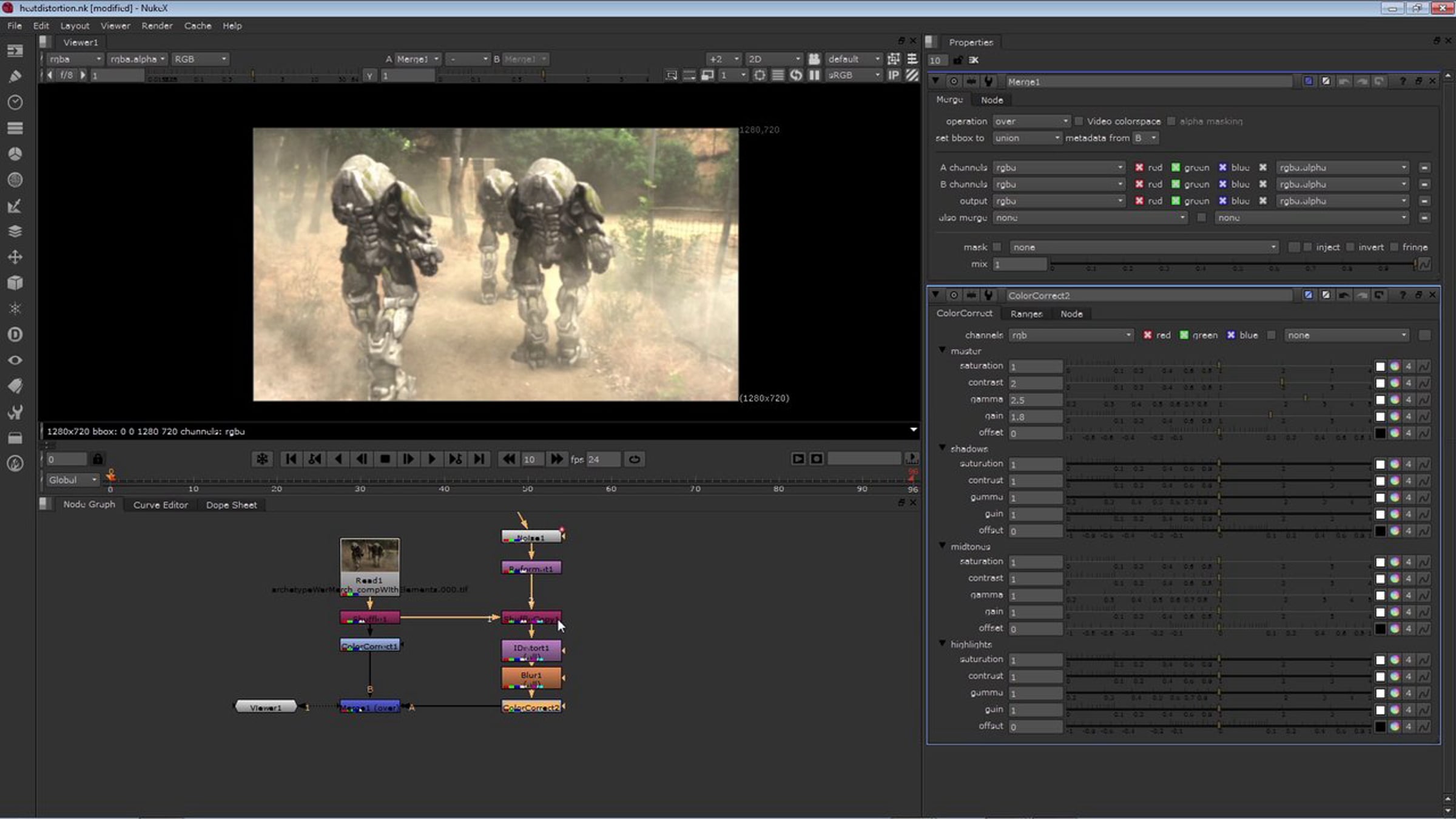The width and height of the screenshot is (1456, 819).
Task: Open the Furnace plugins icon
Action: [x=15, y=463]
